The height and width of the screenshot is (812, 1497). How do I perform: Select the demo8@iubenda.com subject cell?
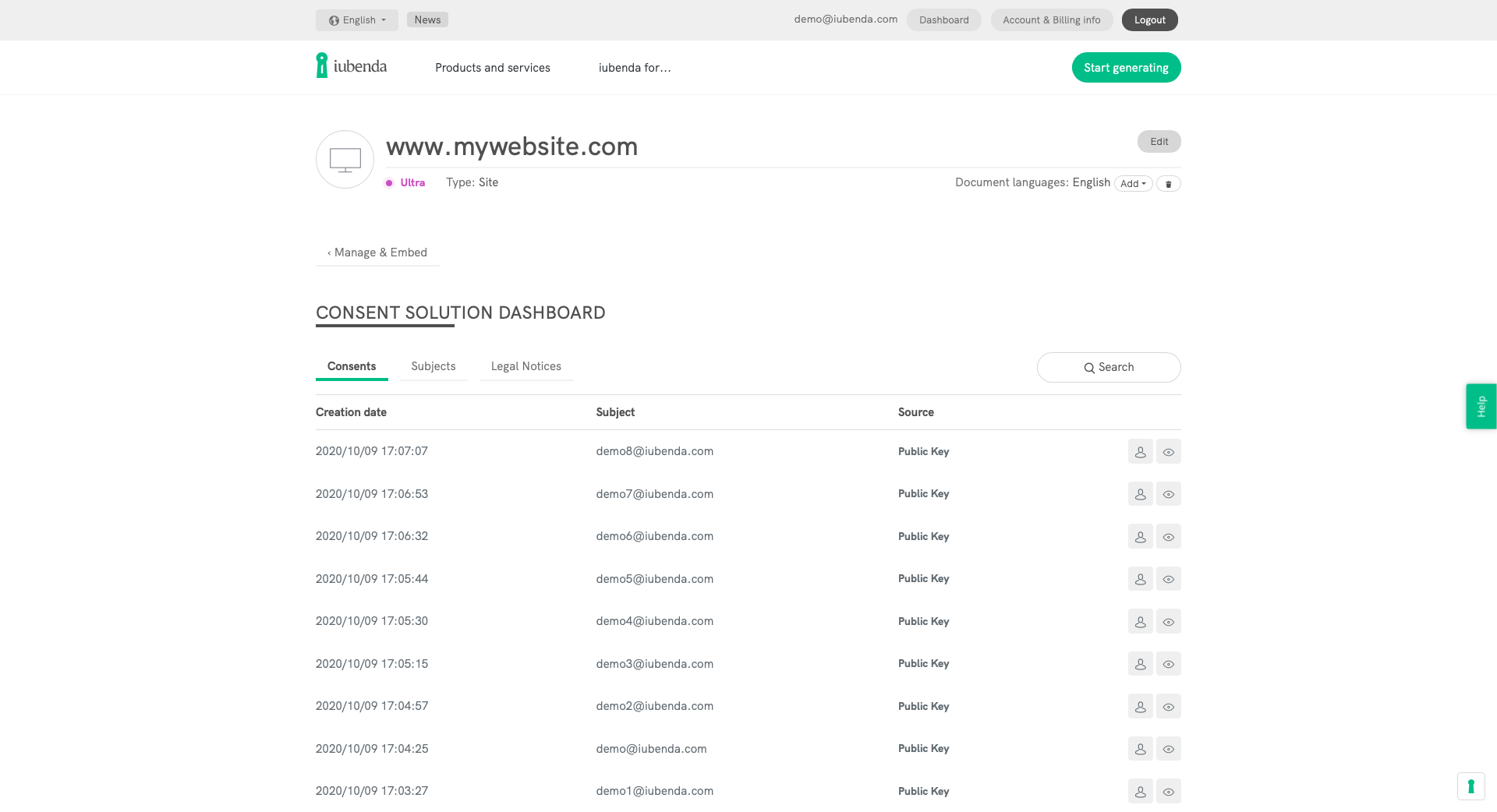[x=654, y=451]
